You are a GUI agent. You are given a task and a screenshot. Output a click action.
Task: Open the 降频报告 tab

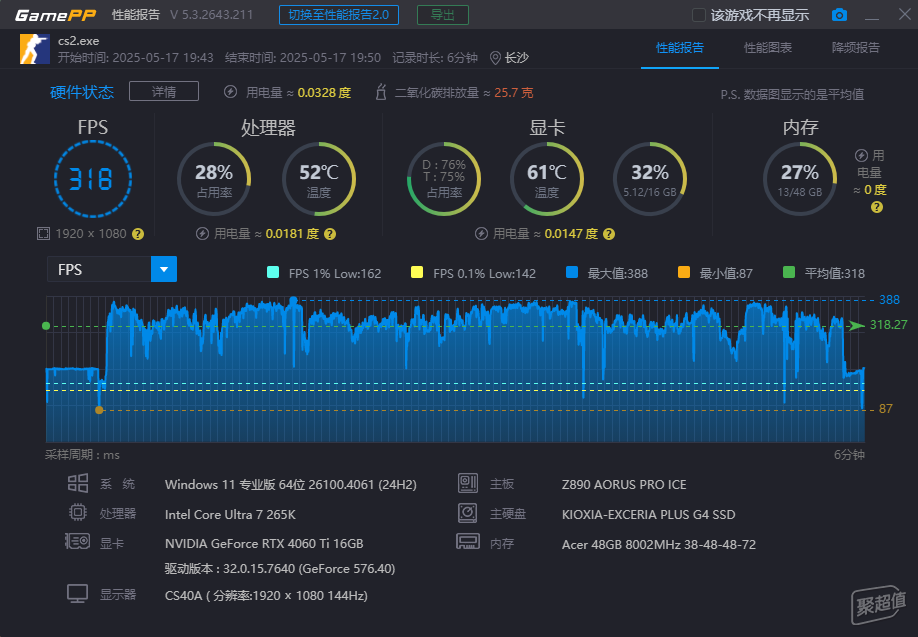click(856, 48)
